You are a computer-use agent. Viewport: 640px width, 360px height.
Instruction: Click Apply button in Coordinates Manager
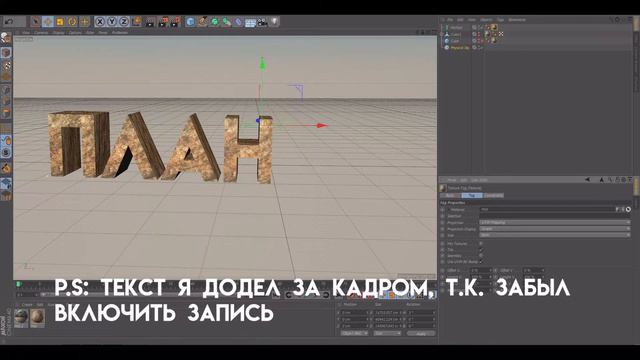pos(421,333)
